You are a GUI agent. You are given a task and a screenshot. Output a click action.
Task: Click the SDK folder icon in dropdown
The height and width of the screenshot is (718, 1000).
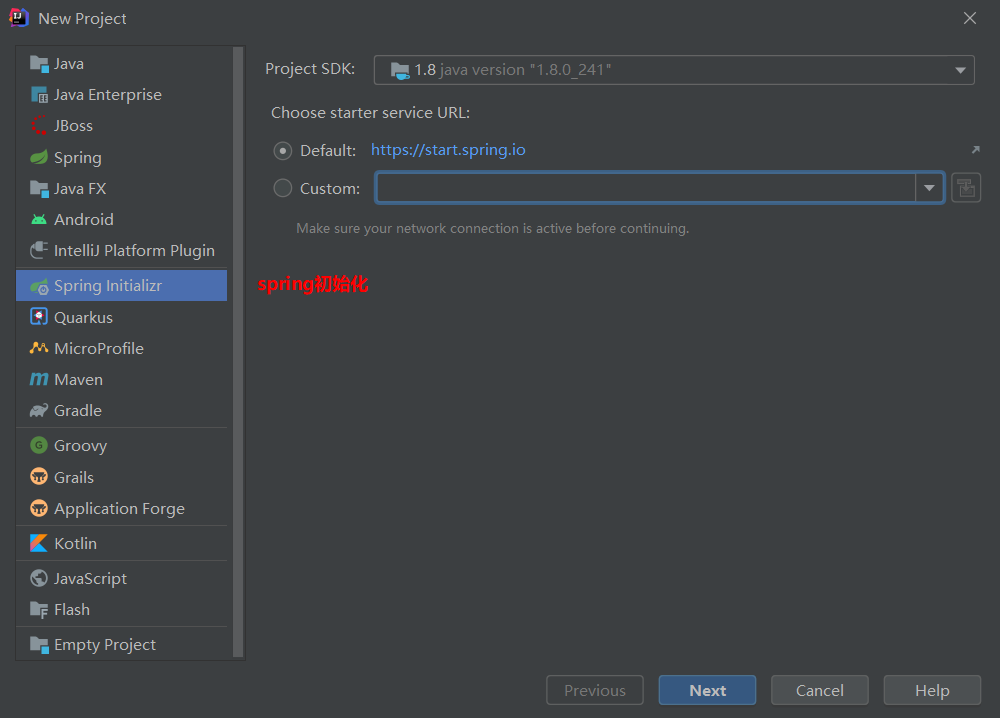400,70
